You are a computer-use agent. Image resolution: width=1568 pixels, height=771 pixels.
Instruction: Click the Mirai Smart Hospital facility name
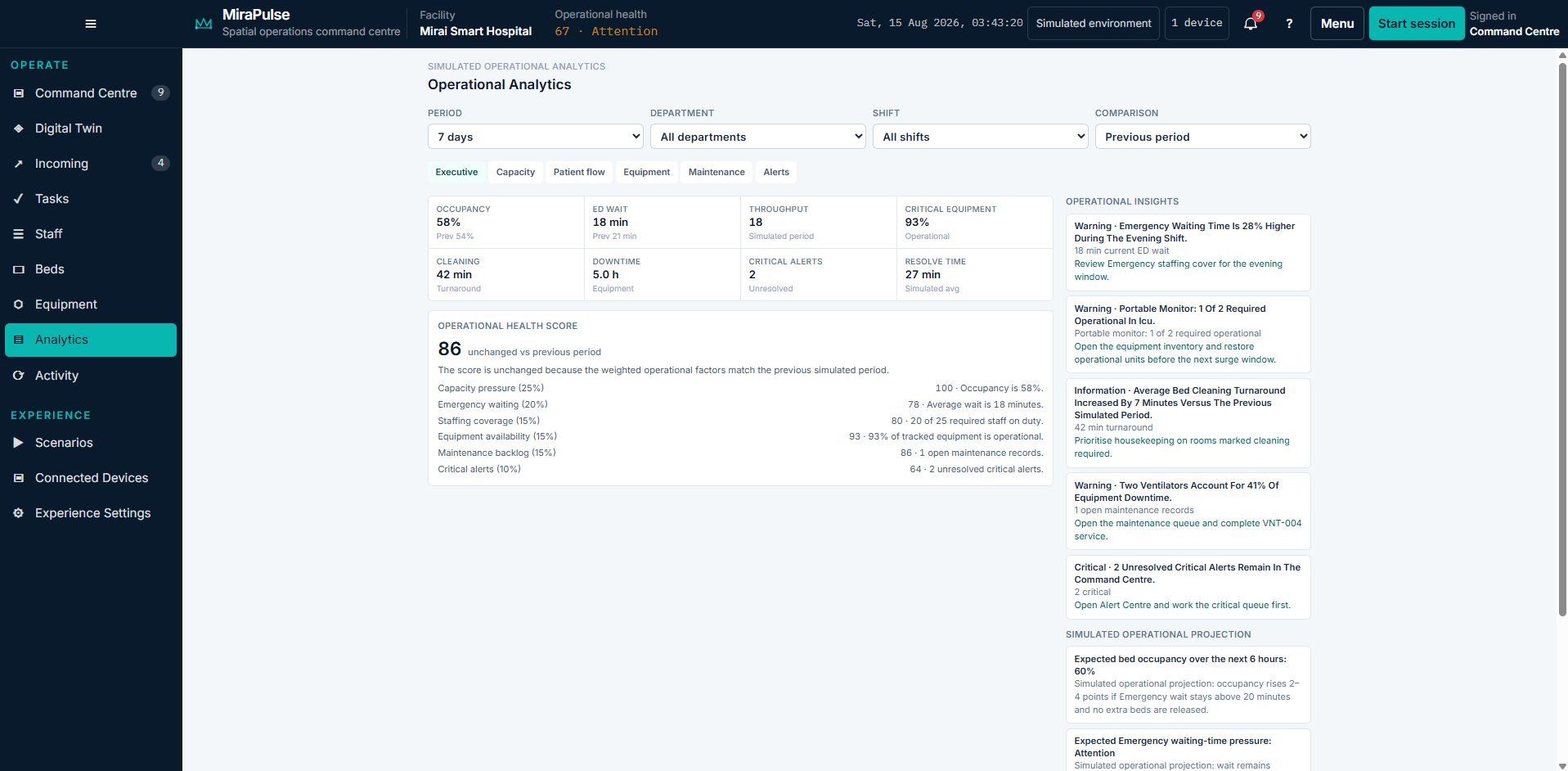pyautogui.click(x=475, y=31)
